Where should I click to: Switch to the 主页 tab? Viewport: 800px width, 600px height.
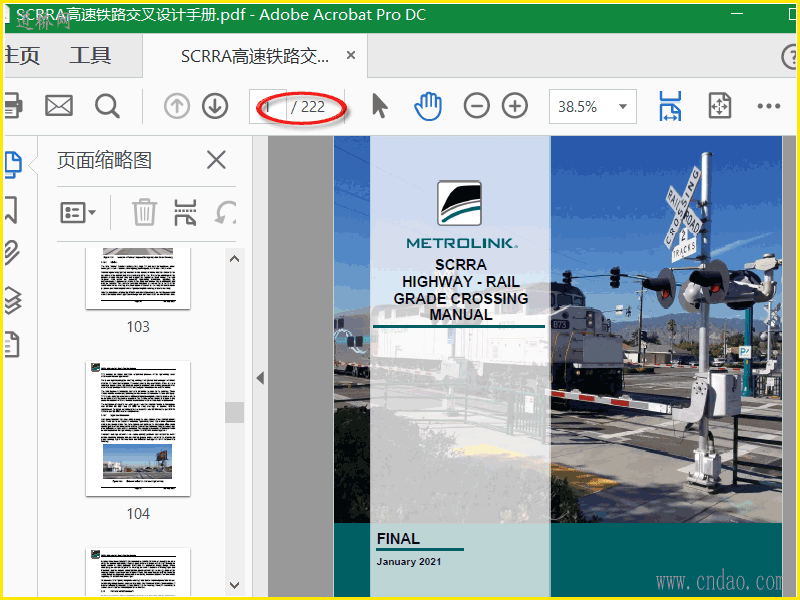click(x=22, y=55)
